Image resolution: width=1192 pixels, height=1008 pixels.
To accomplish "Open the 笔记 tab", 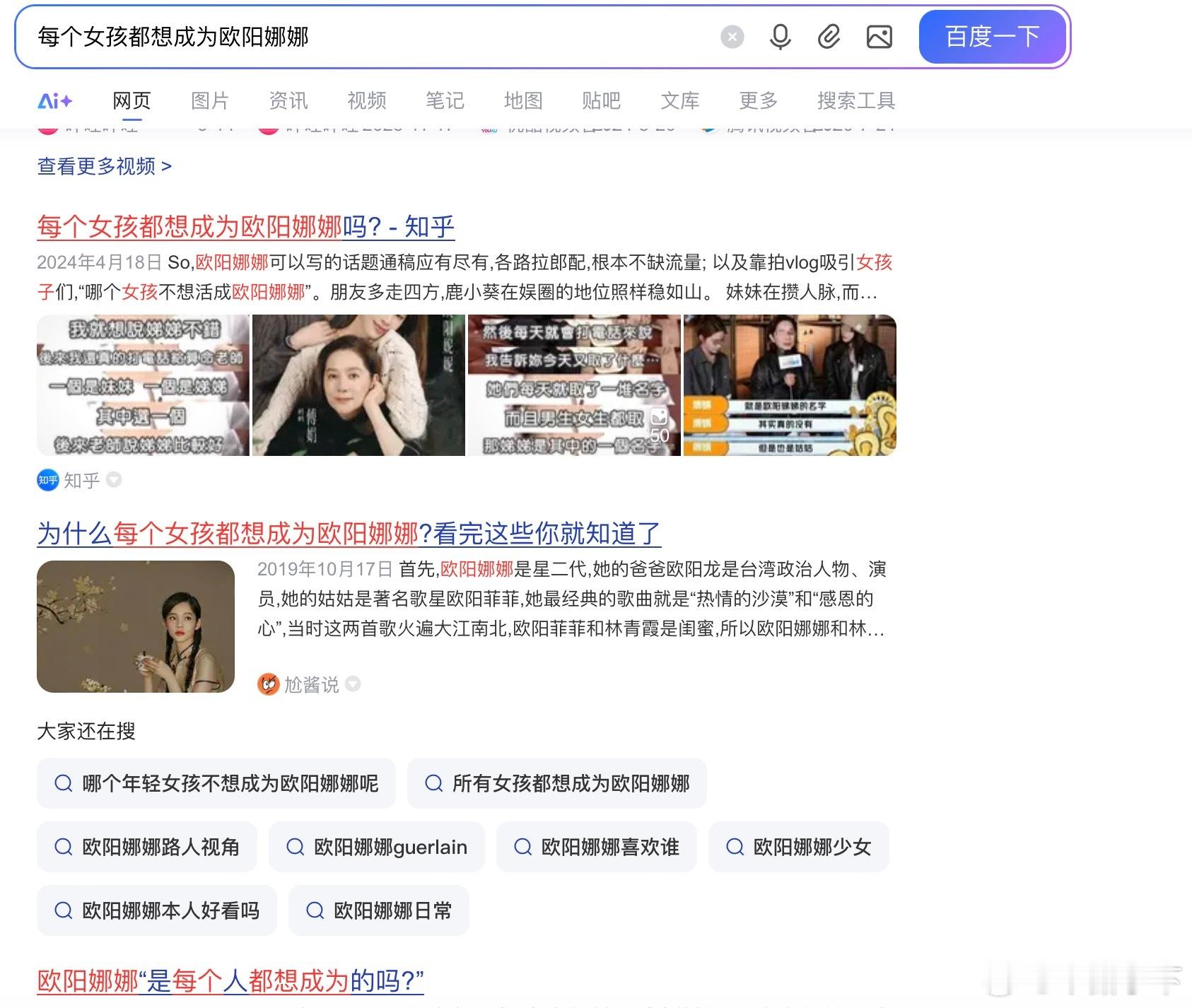I will 445,101.
